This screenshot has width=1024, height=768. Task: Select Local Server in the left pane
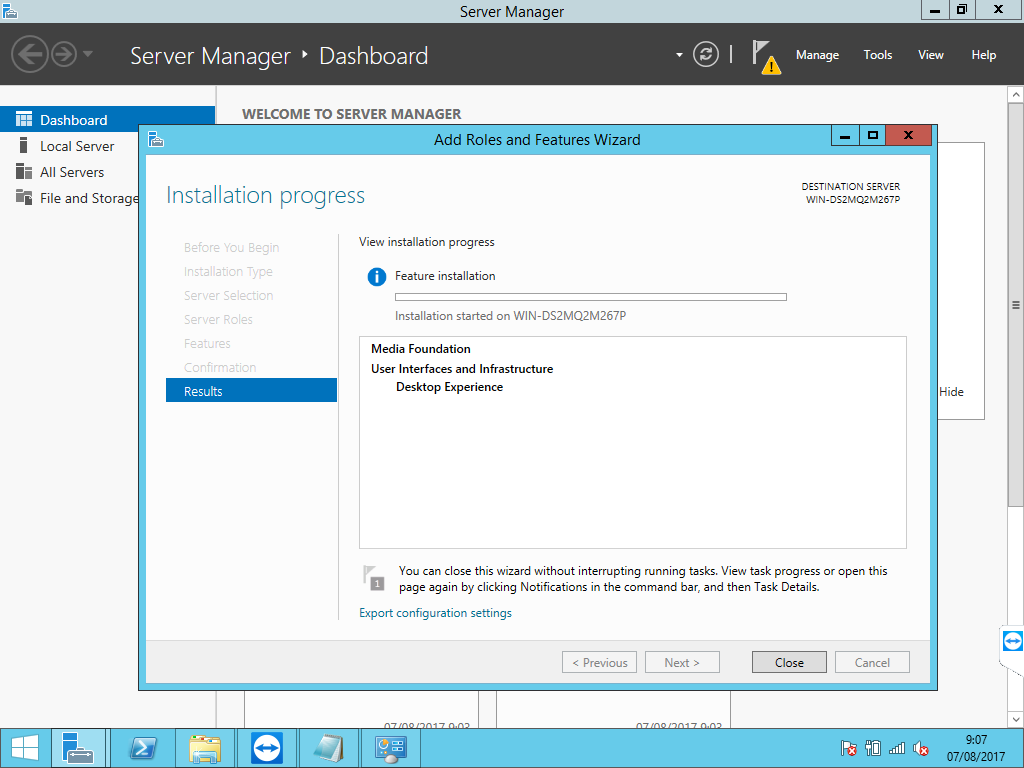[76, 146]
